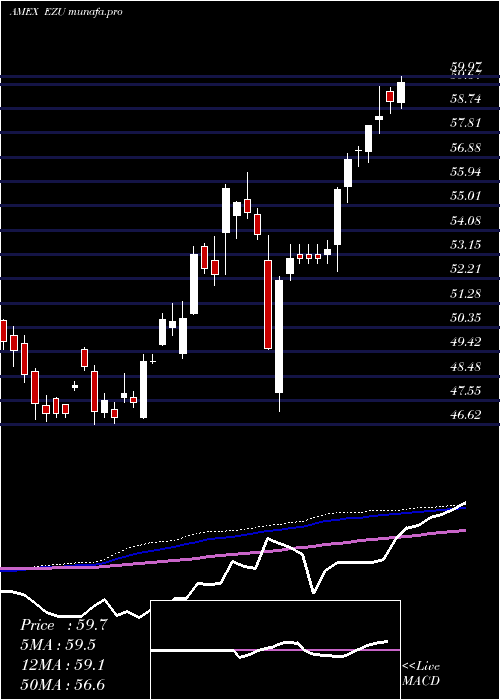
Task: Click the 12MA : 59.1 readout
Action: click(62, 665)
